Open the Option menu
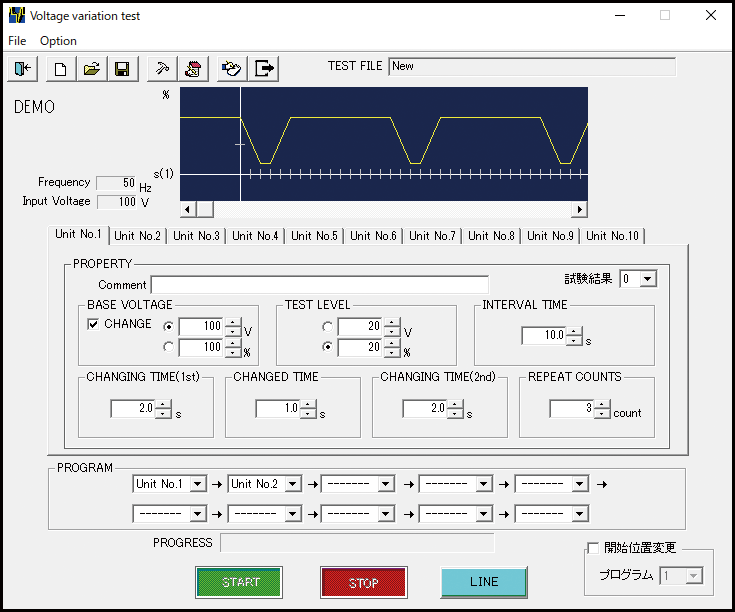Viewport: 735px width, 612px height. 58,41
